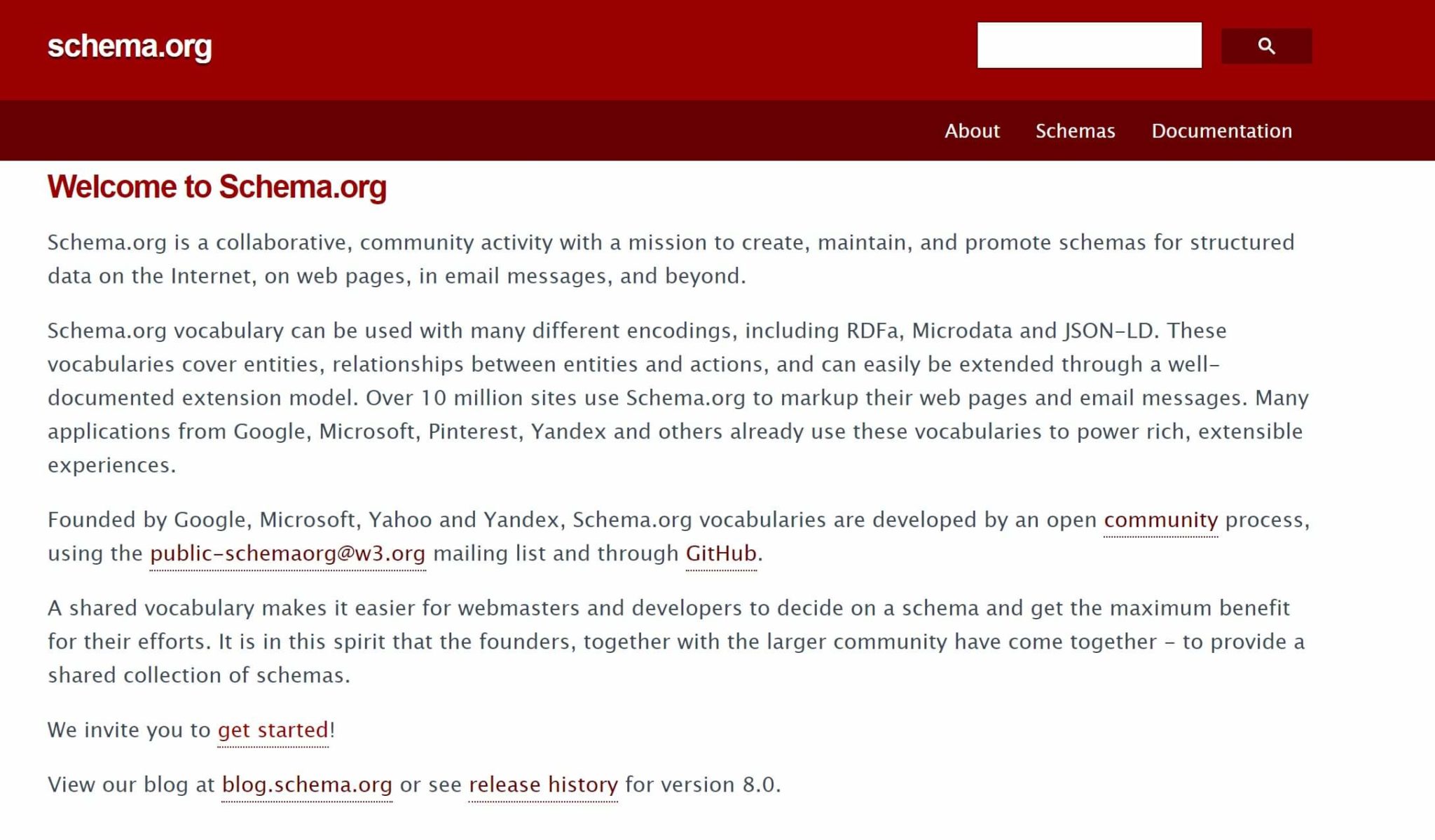
Task: Click the schema.org site logo
Action: coord(130,46)
